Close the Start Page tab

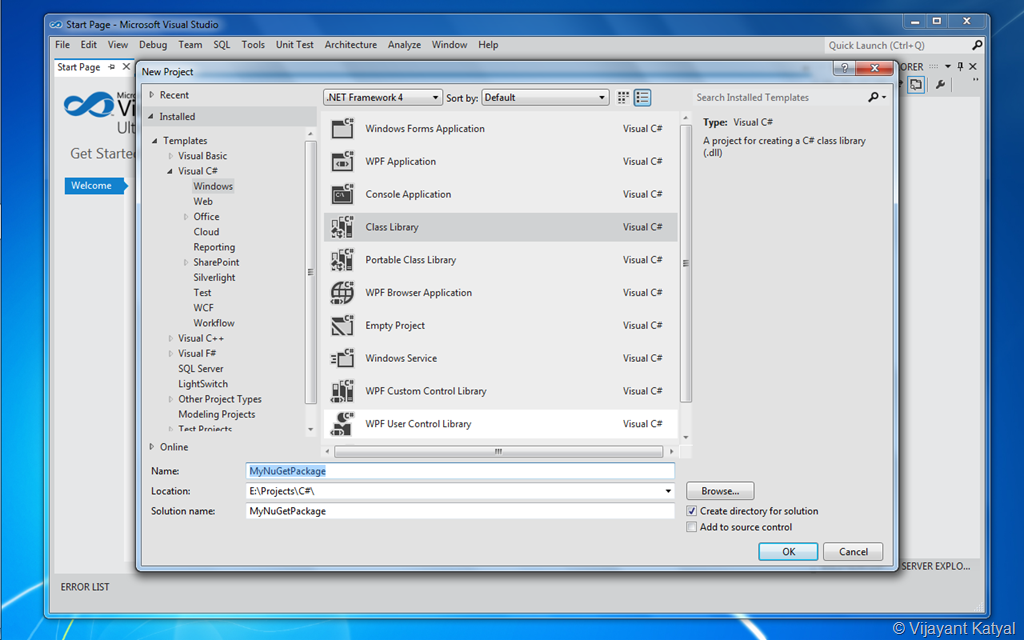coord(126,67)
